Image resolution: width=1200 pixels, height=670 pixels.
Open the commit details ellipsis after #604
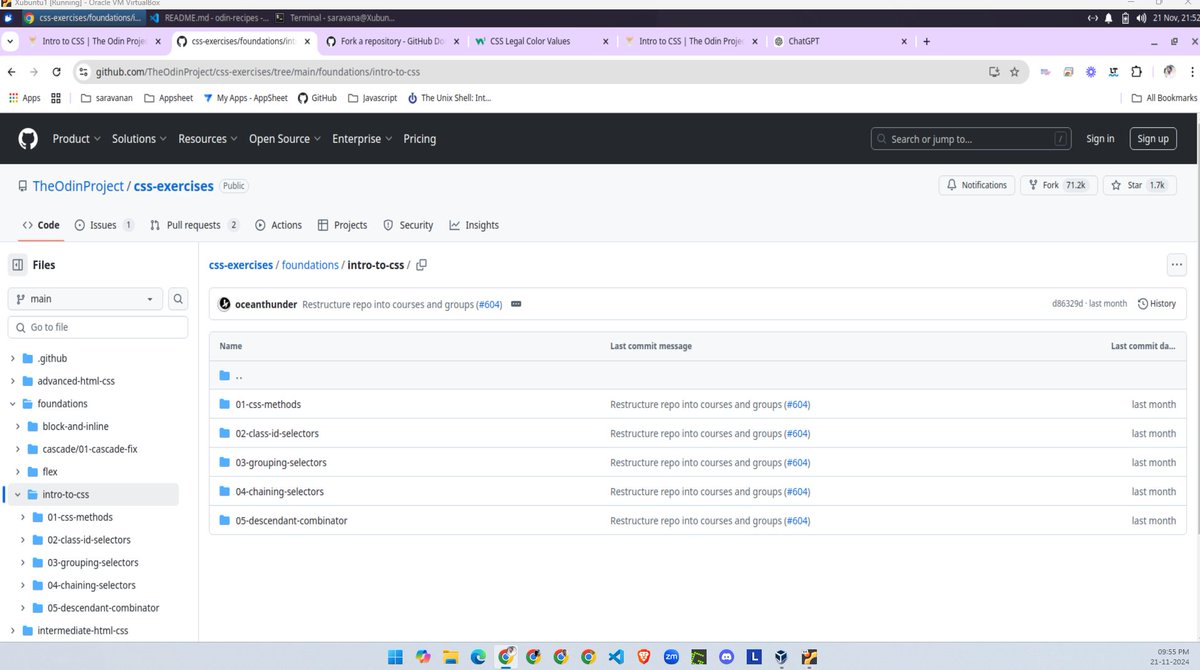(x=515, y=304)
